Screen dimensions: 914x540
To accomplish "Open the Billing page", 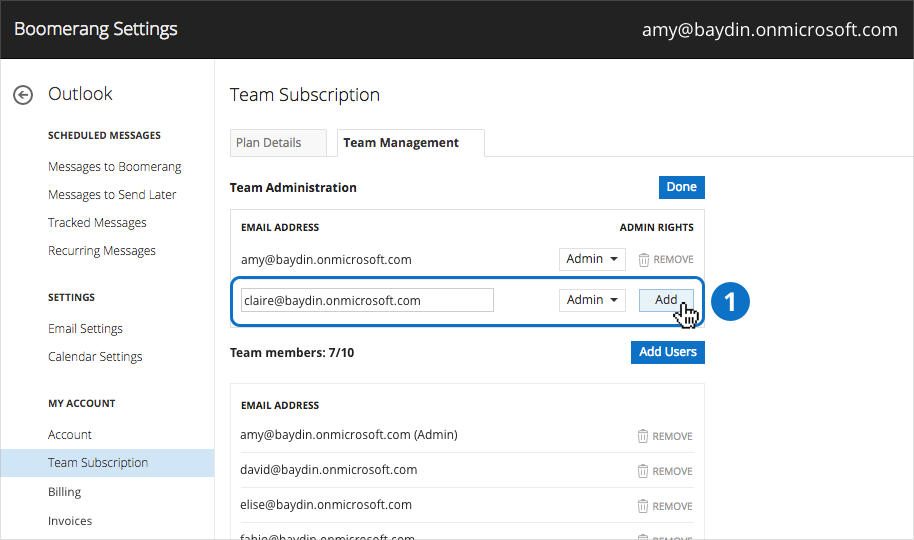I will pyautogui.click(x=65, y=492).
